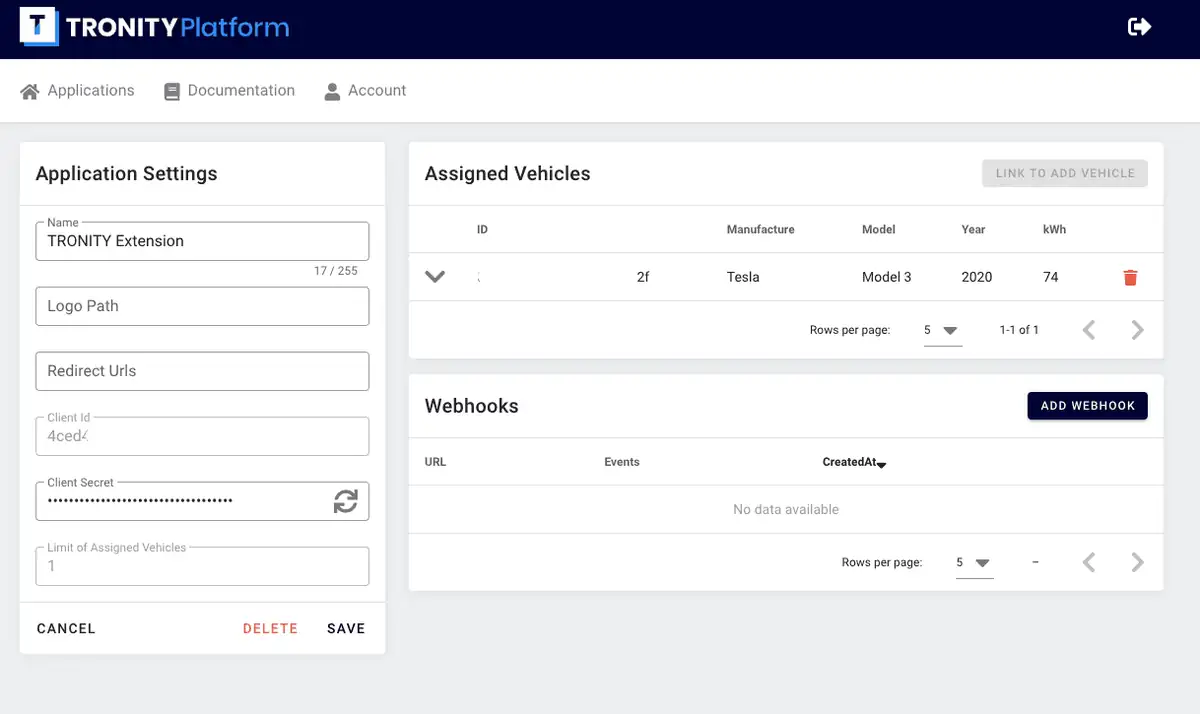Navigate to the Account page
The width and height of the screenshot is (1200, 714).
click(365, 91)
